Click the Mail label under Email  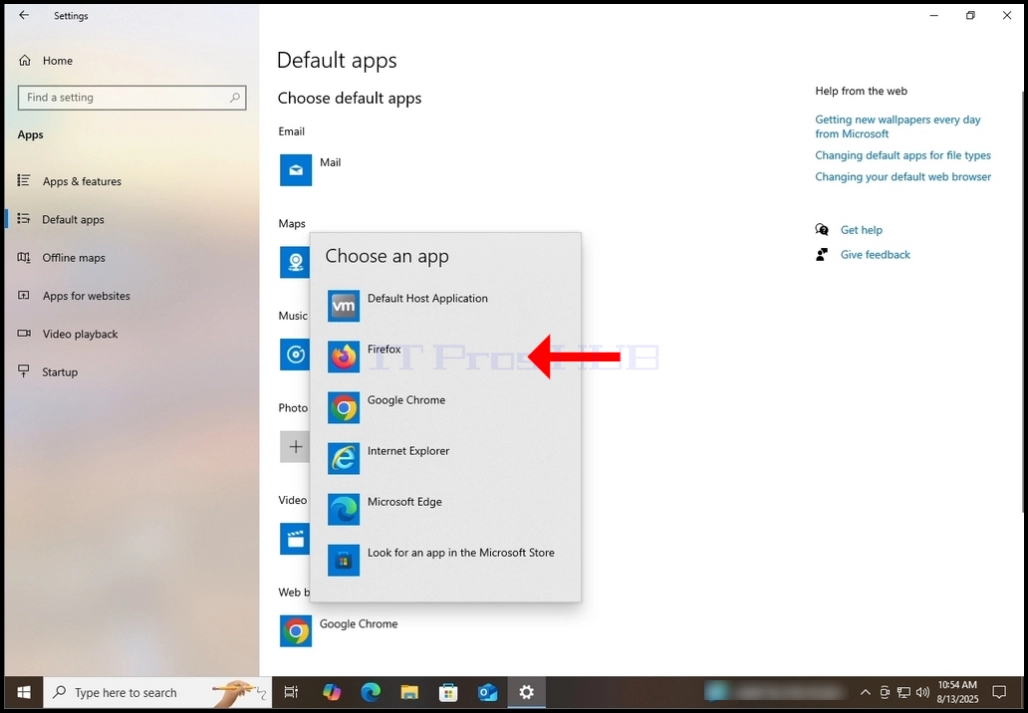coord(330,163)
